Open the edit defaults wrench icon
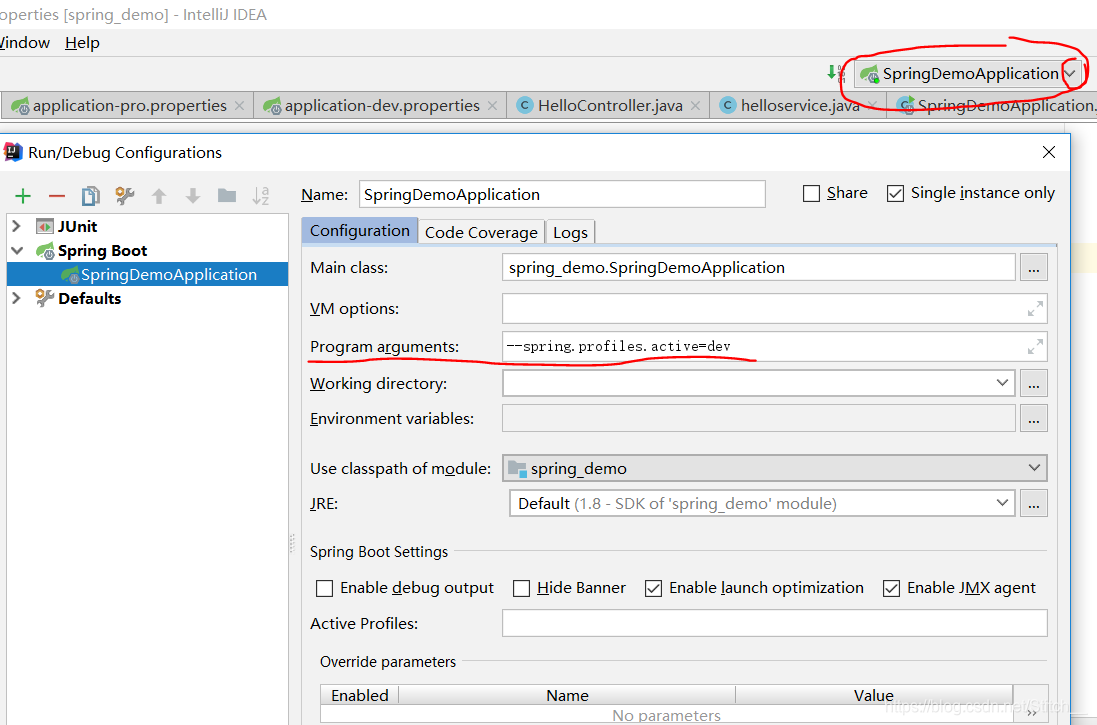 tap(125, 196)
